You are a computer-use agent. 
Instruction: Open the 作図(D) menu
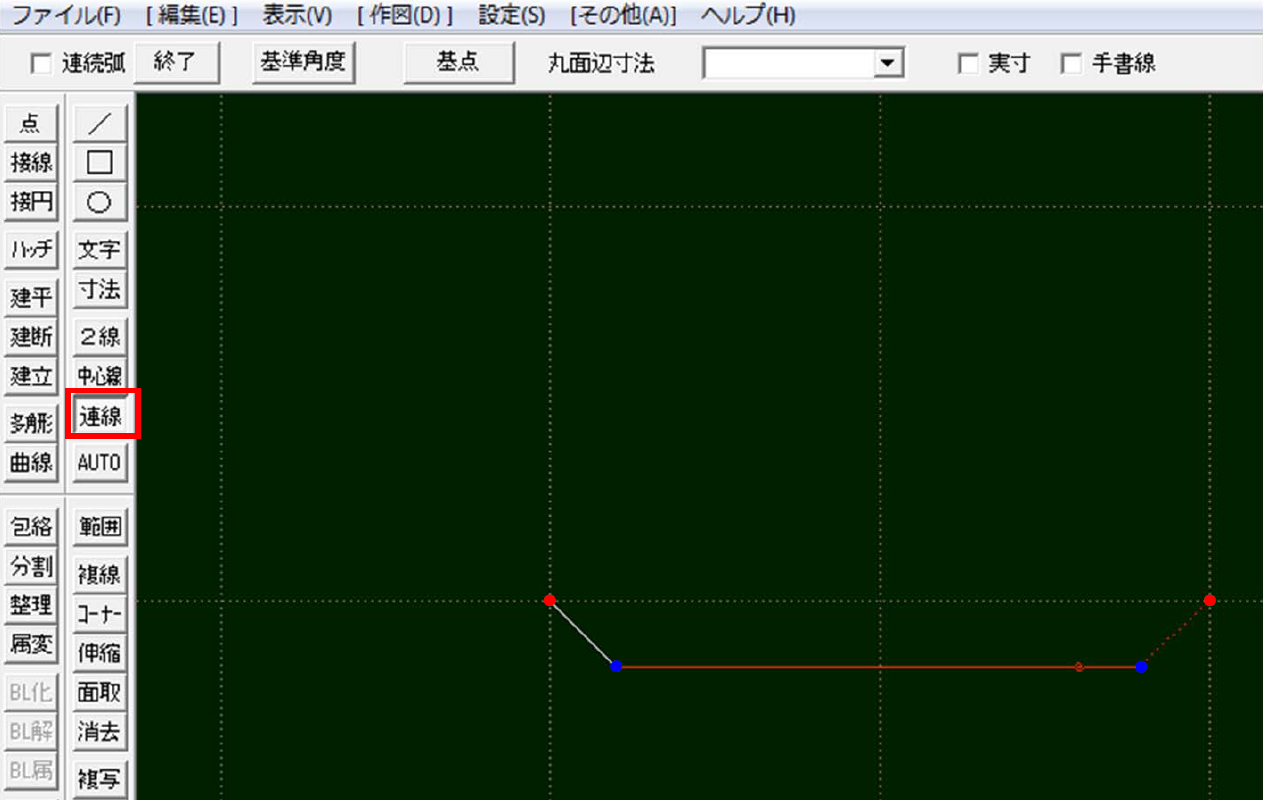click(x=405, y=15)
